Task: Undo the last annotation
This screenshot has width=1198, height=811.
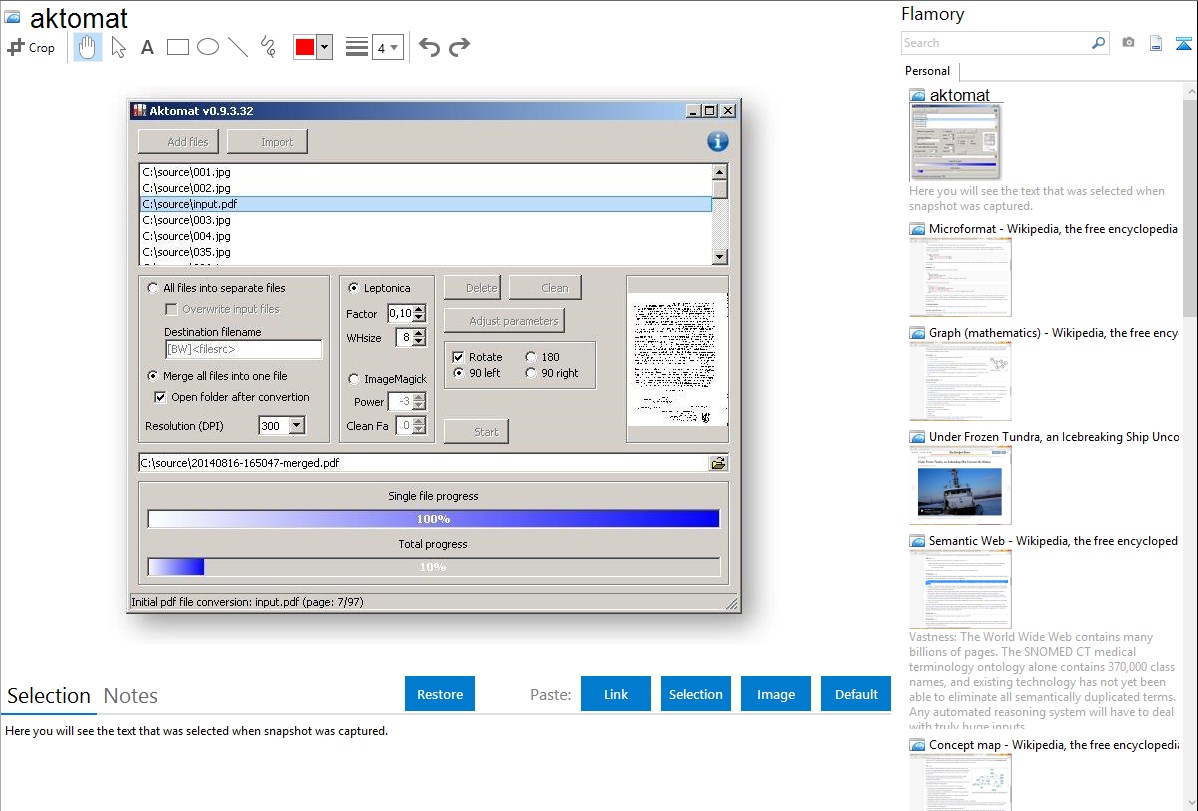Action: coord(429,47)
